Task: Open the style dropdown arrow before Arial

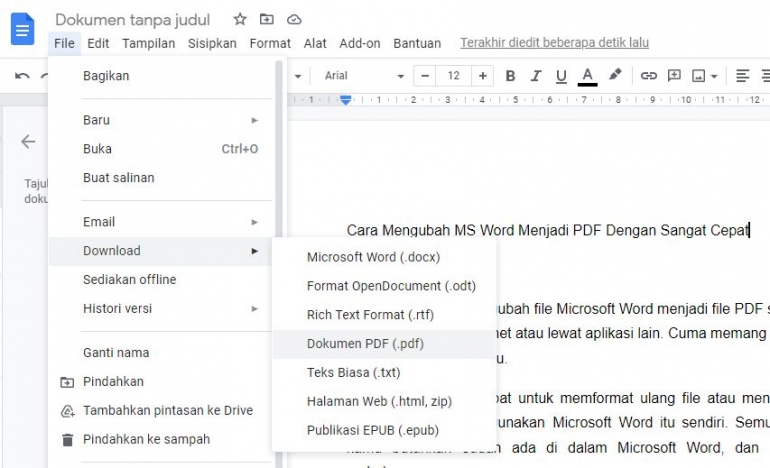Action: coord(298,76)
